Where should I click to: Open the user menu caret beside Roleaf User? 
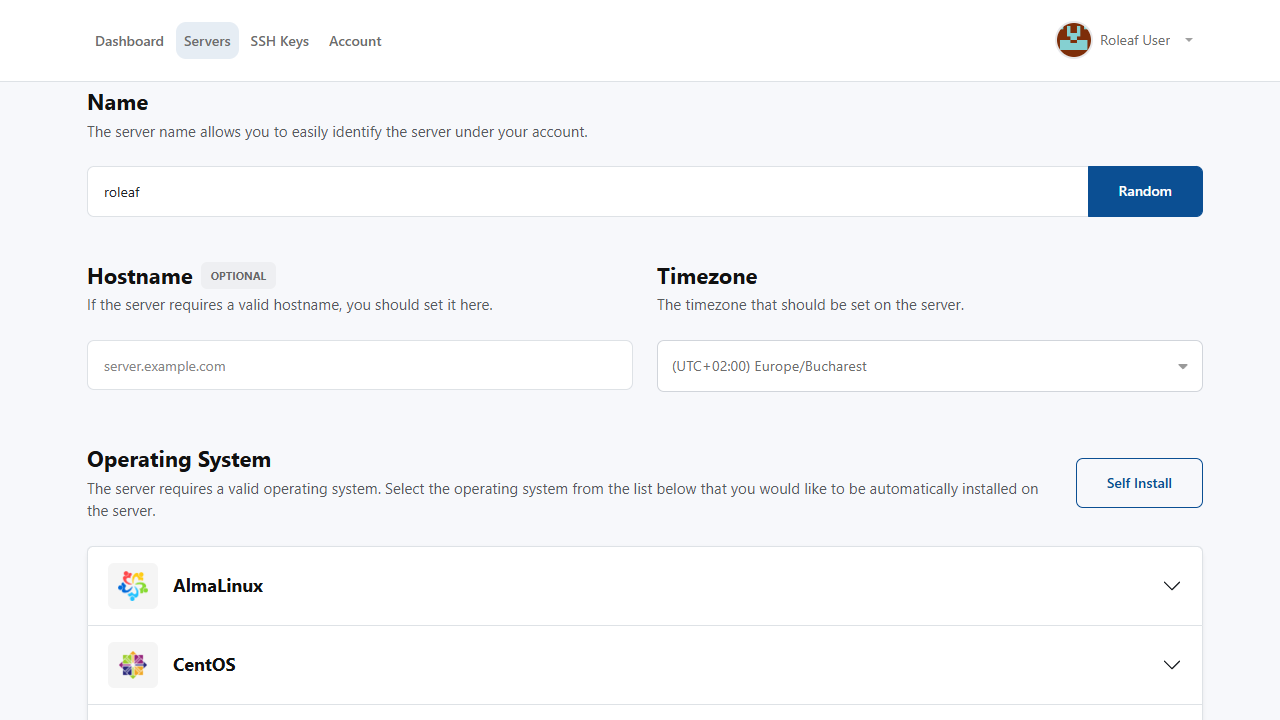(x=1189, y=41)
